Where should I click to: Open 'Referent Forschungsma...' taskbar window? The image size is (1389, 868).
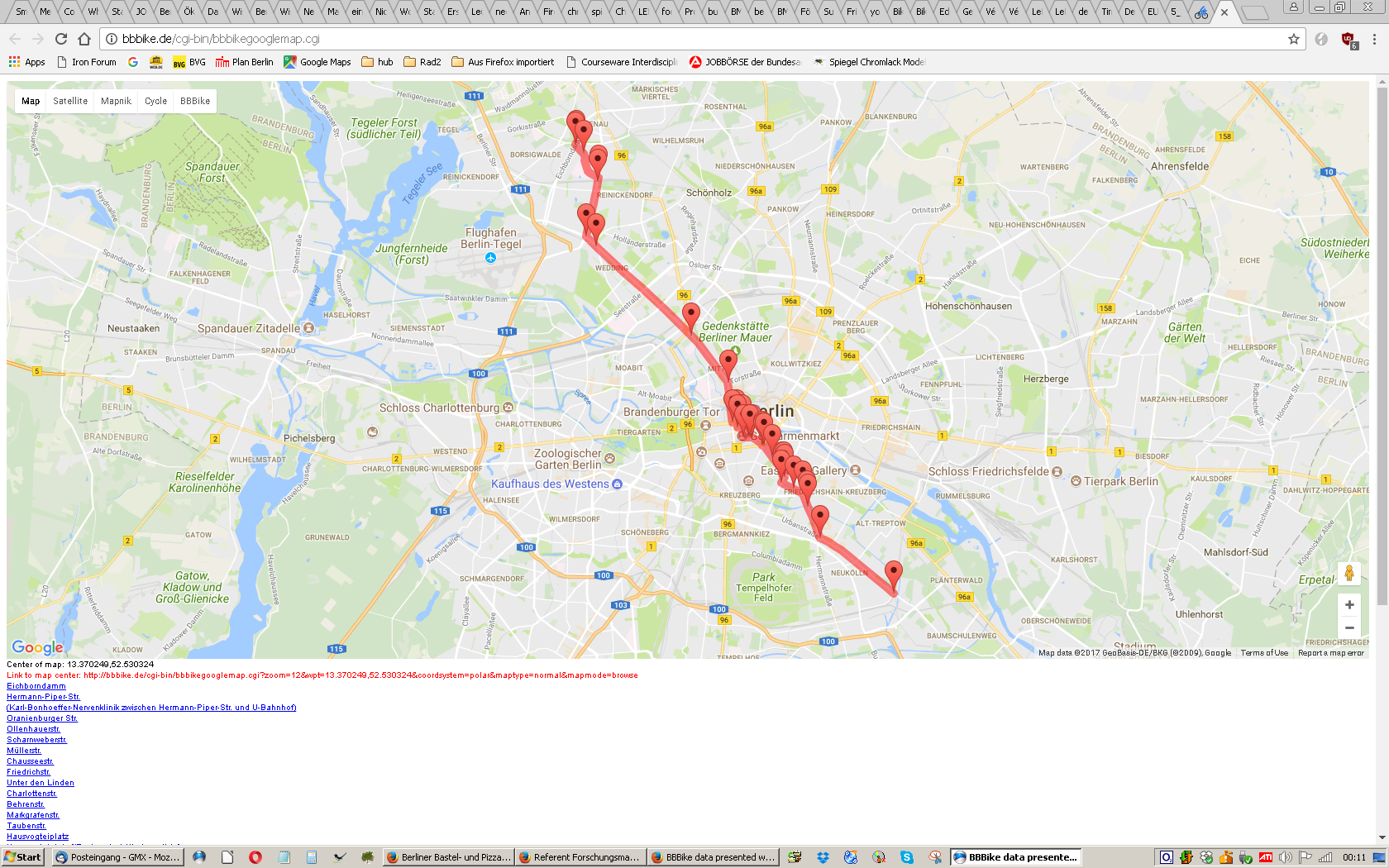click(x=580, y=857)
